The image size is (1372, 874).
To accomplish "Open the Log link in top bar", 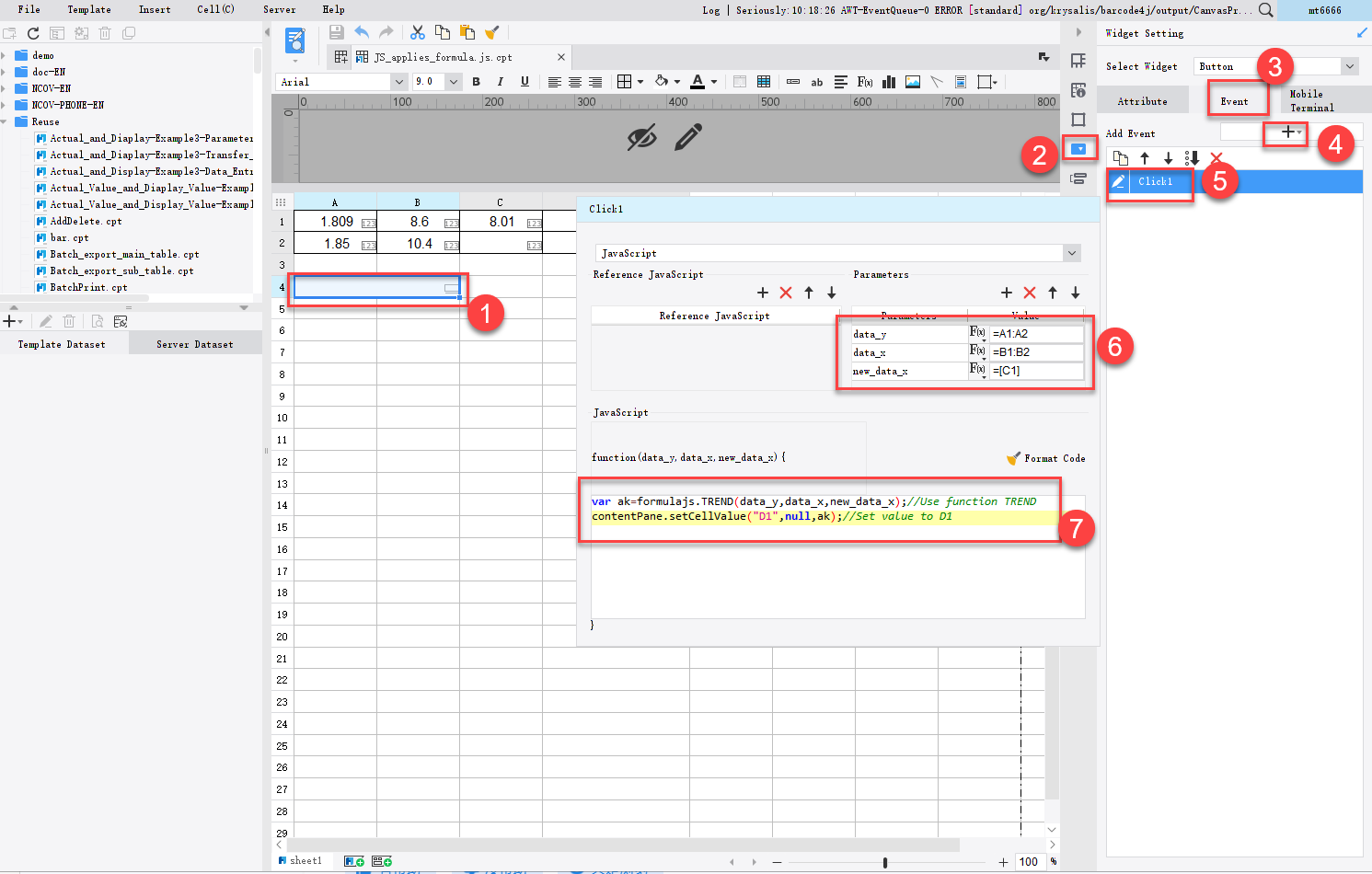I will point(711,10).
